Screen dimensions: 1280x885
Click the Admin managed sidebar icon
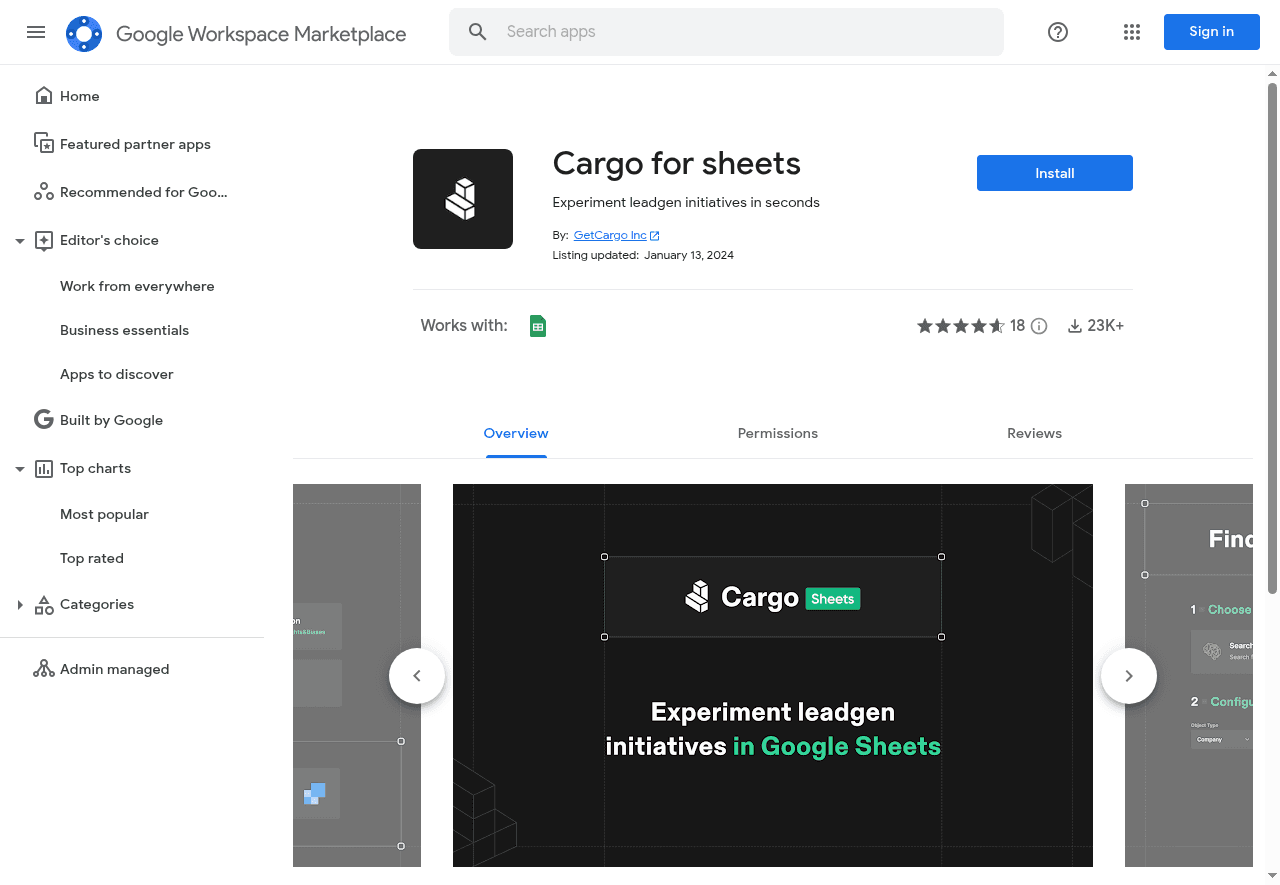[x=44, y=668]
